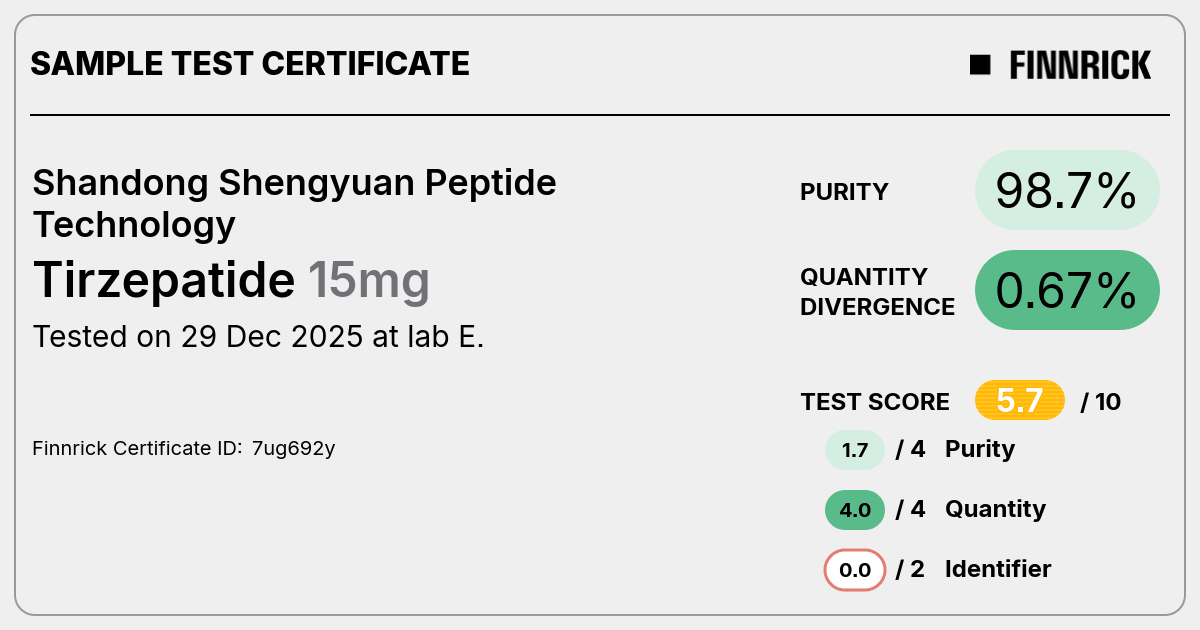Image resolution: width=1200 pixels, height=630 pixels.
Task: Click the yellow 5.7 test score badge
Action: (x=1020, y=401)
